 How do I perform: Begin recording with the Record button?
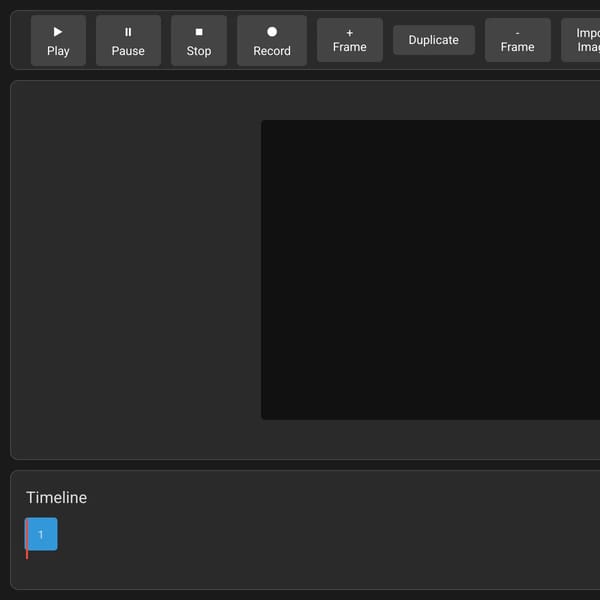(272, 41)
